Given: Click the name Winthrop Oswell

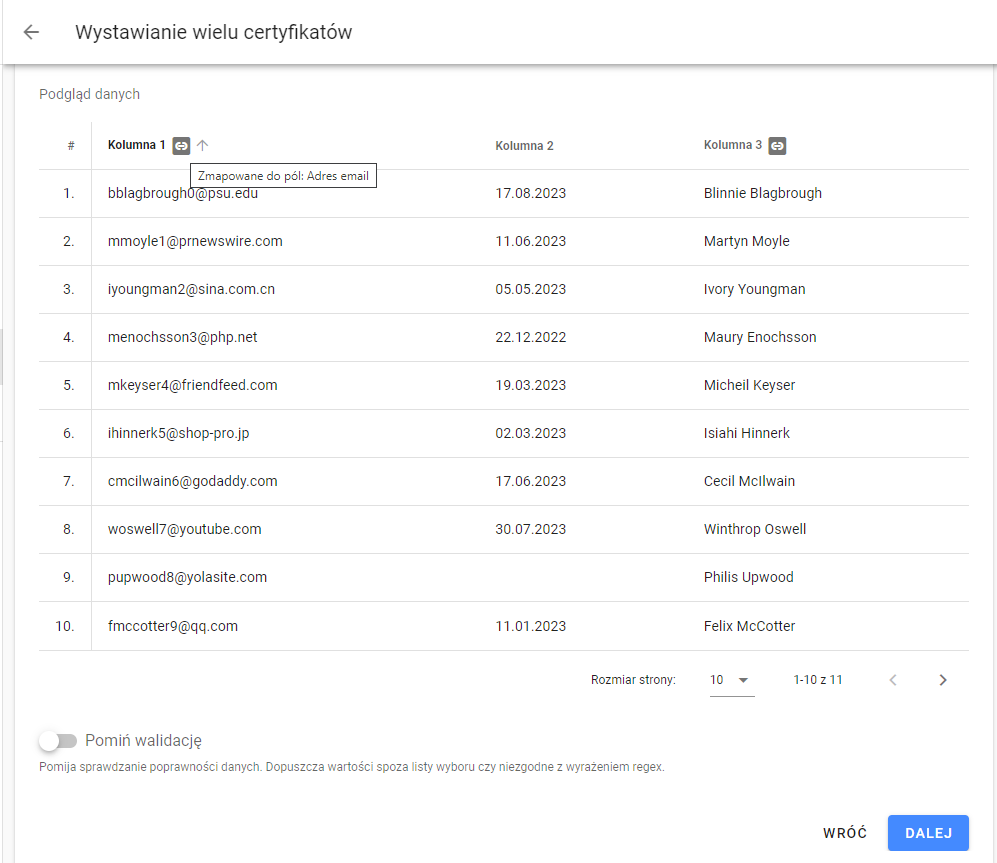Looking at the screenshot, I should (x=755, y=529).
